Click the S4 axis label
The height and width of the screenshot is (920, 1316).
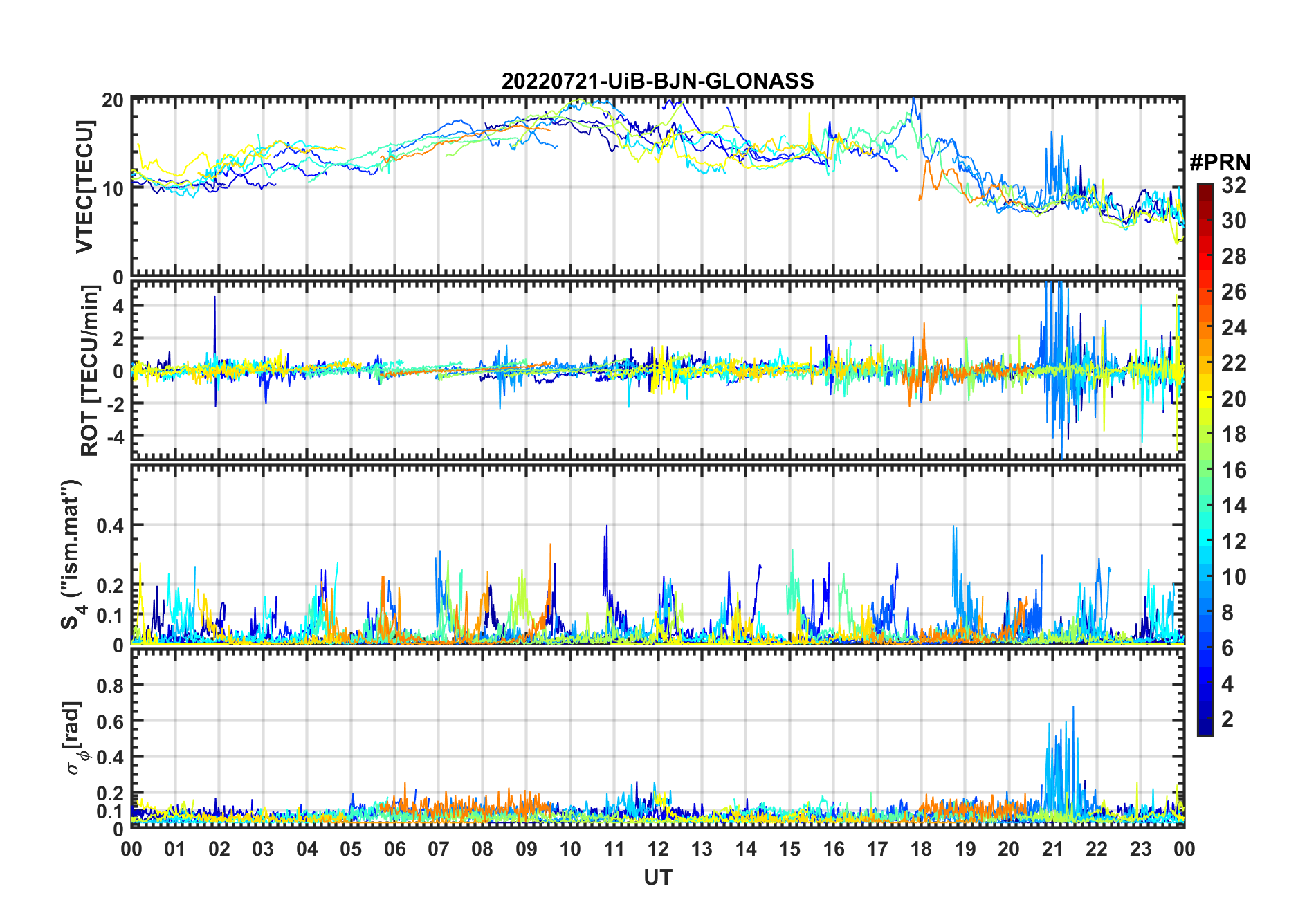(x=71, y=555)
